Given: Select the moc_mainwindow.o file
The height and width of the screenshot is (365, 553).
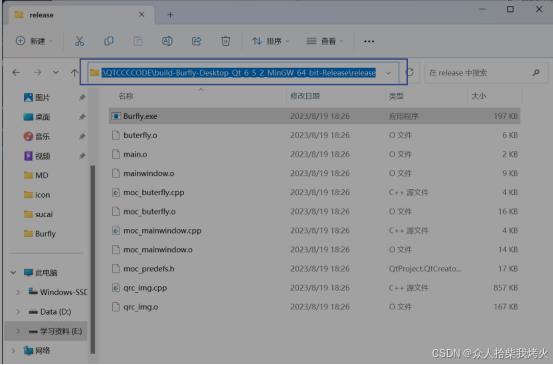Looking at the screenshot, I should click(315, 249).
